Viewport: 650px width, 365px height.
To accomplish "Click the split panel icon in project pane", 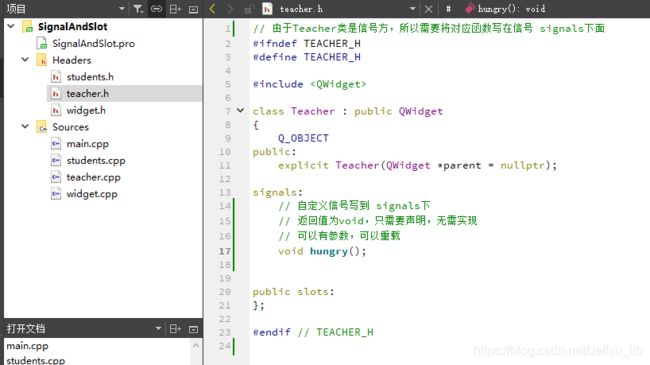I will tap(175, 9).
